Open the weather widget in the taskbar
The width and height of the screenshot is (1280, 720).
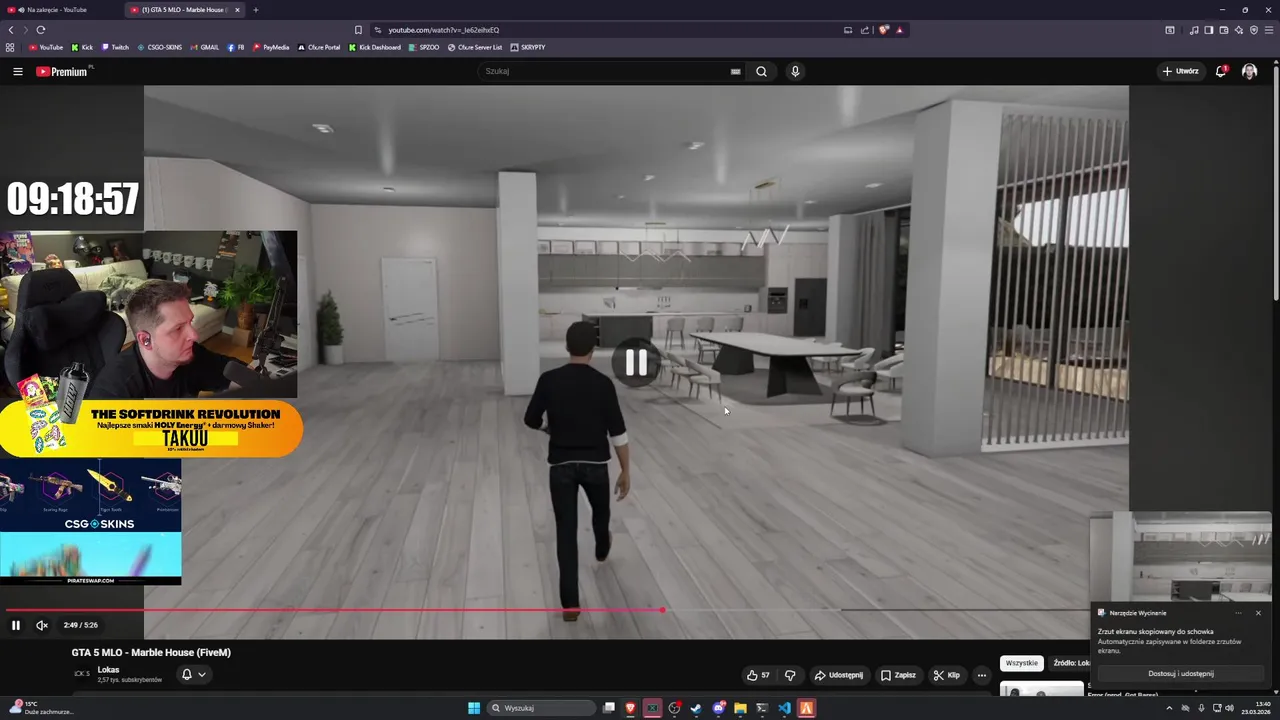(42, 708)
